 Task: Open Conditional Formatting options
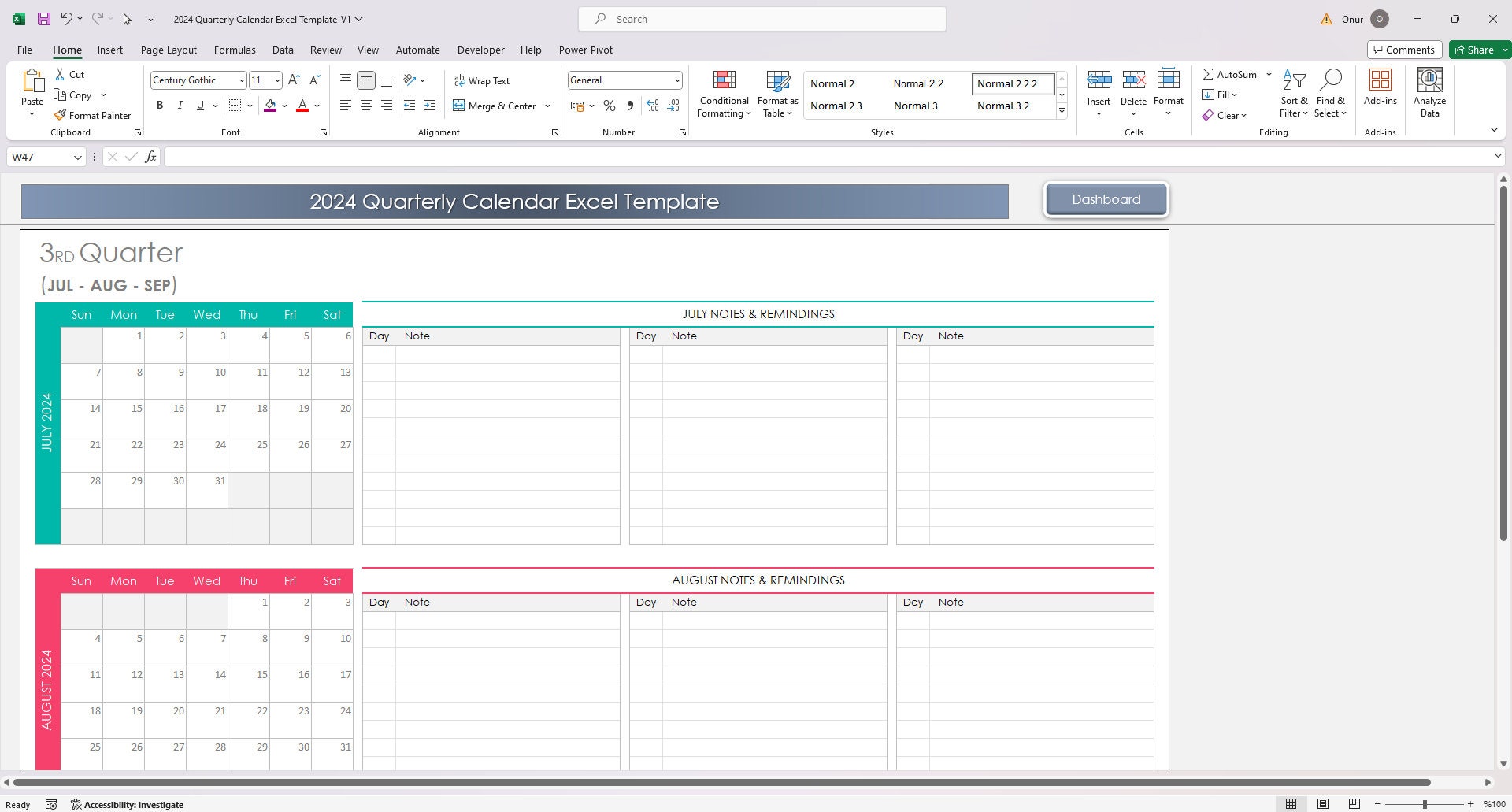[723, 92]
